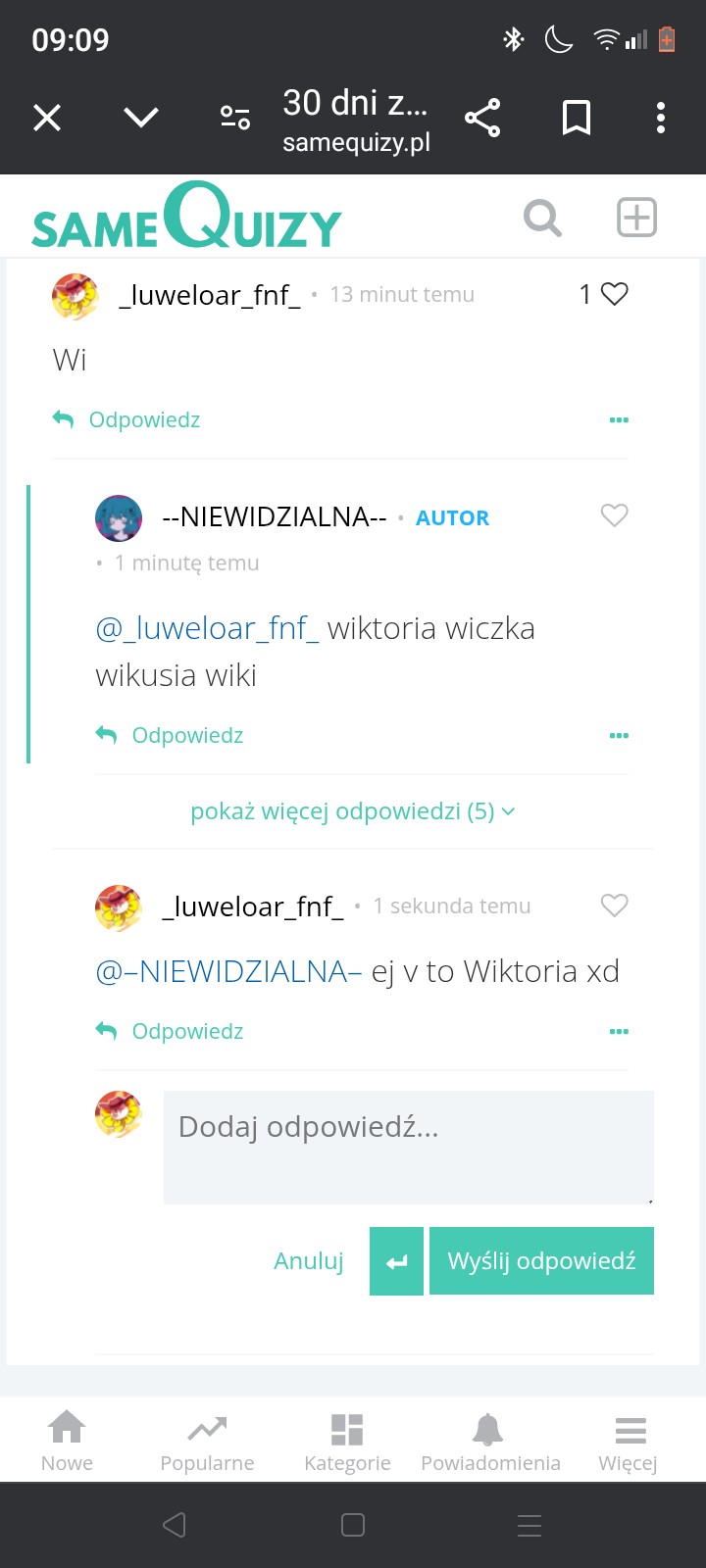Tap the add new quiz plus icon
Viewport: 706px width, 1568px height.
pos(636,218)
